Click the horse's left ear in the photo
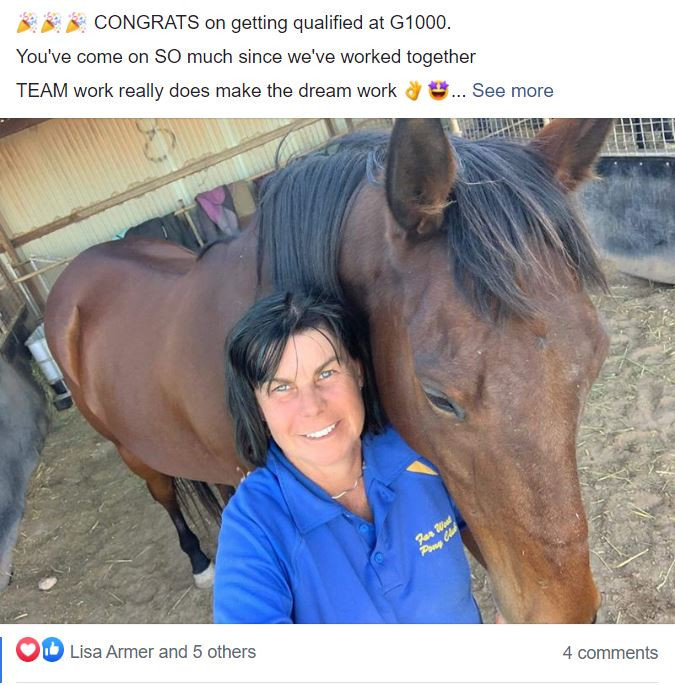 (421, 177)
